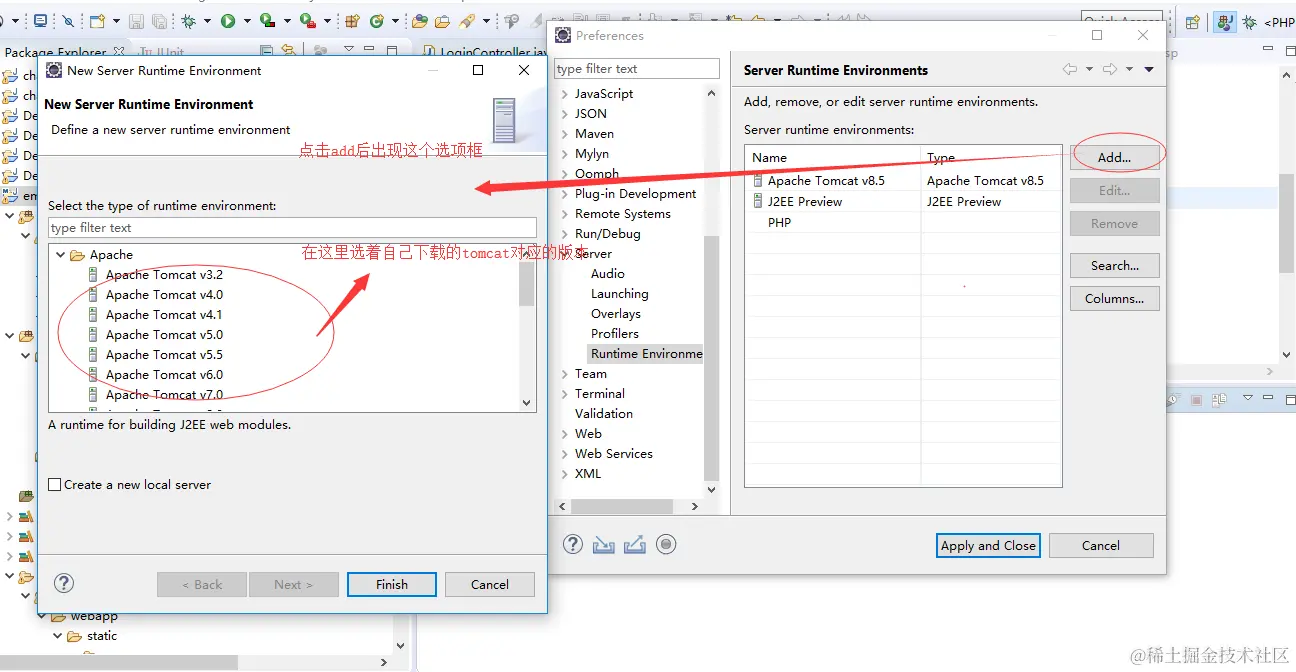Check 'Create a new local server' checkbox
The image size is (1296, 672).
pos(55,485)
